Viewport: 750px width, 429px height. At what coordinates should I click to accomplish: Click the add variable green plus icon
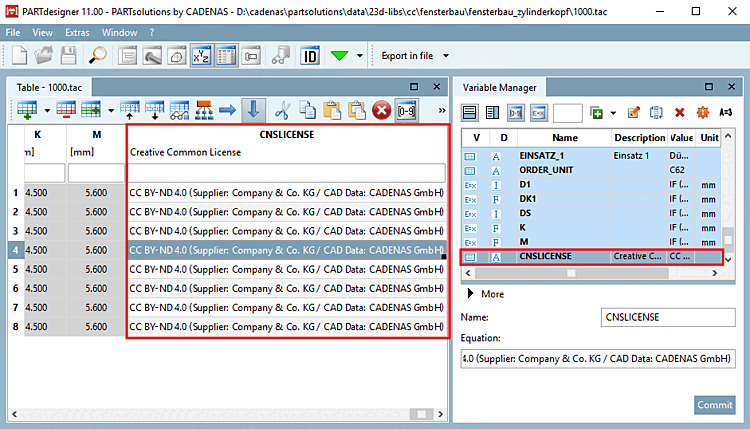pyautogui.click(x=596, y=113)
